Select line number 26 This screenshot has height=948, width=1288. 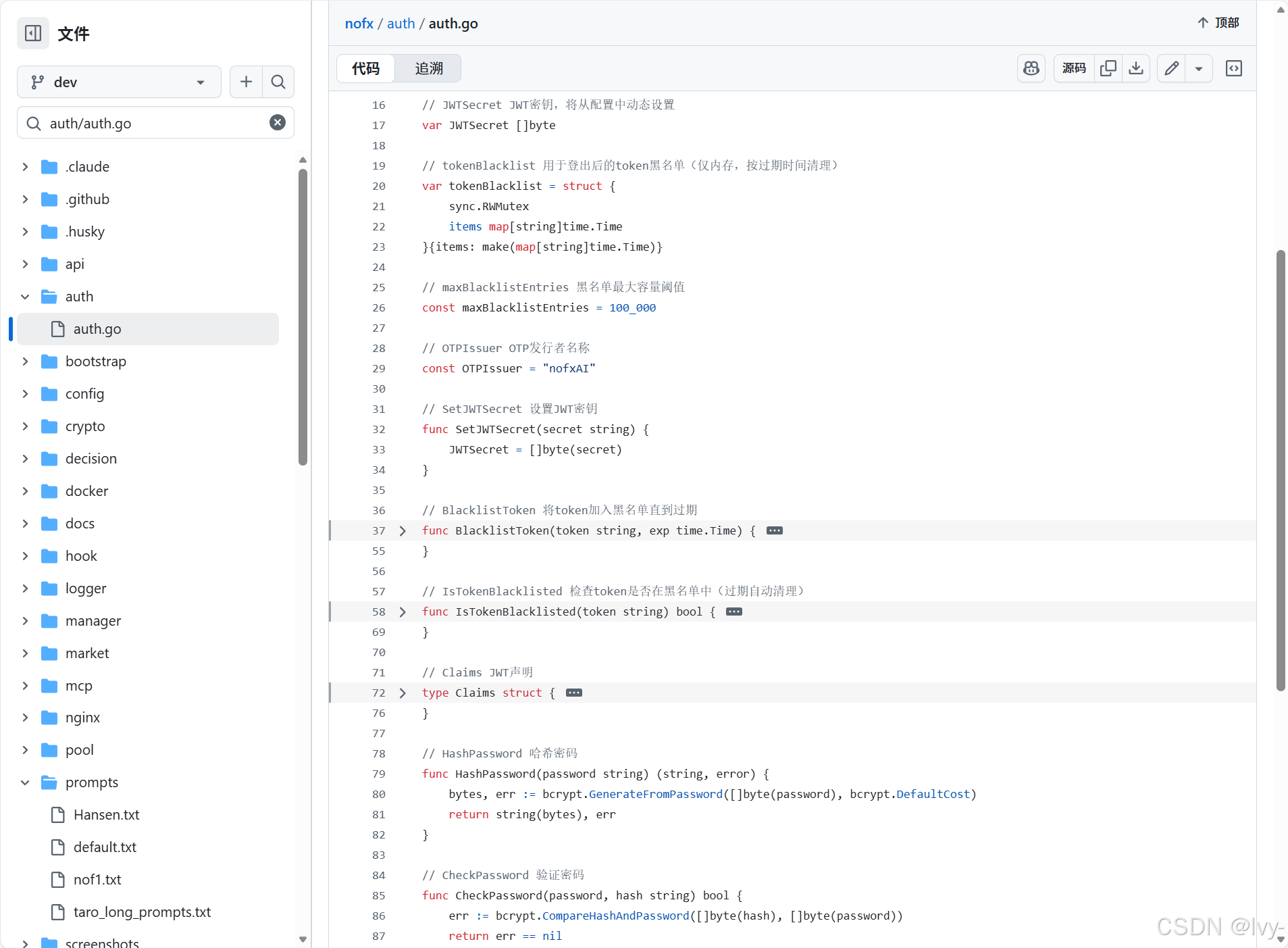pyautogui.click(x=379, y=308)
